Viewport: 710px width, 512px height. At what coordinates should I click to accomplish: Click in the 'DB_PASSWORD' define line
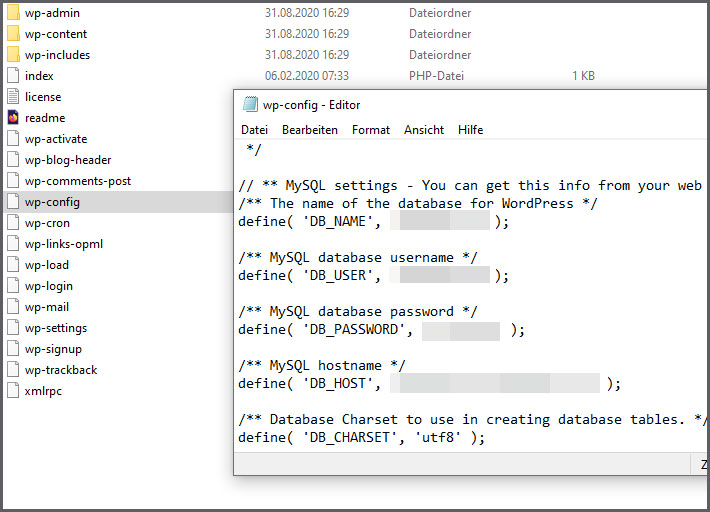point(381,330)
